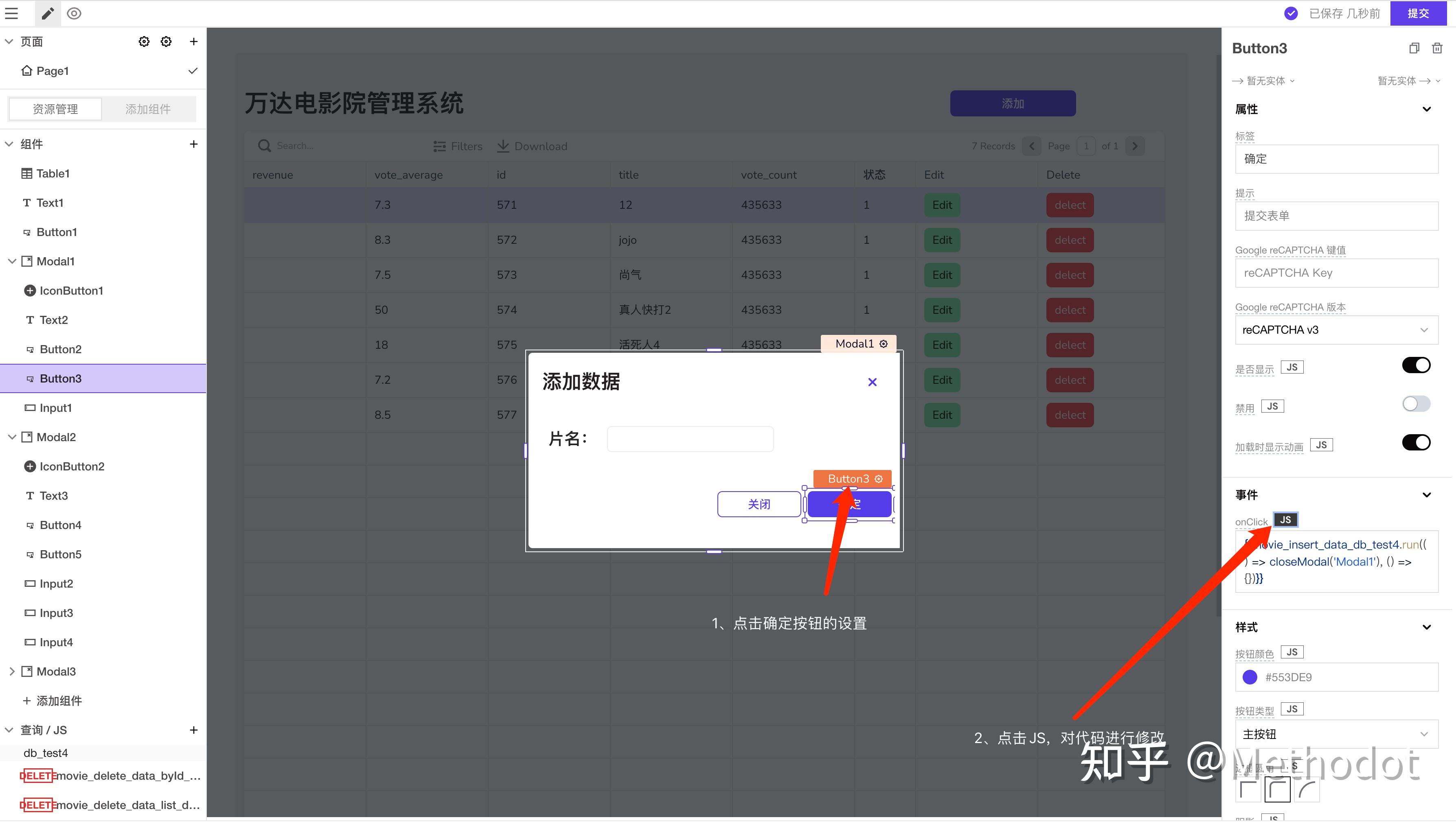Open the hamburger menu icon
Image resolution: width=1456 pixels, height=822 pixels.
click(11, 13)
